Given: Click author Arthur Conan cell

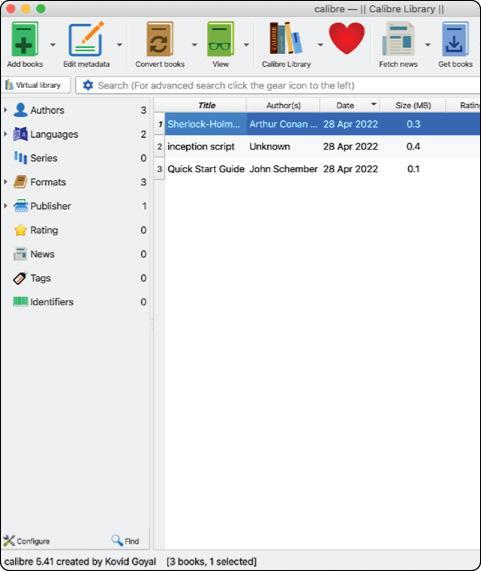Looking at the screenshot, I should click(x=283, y=124).
